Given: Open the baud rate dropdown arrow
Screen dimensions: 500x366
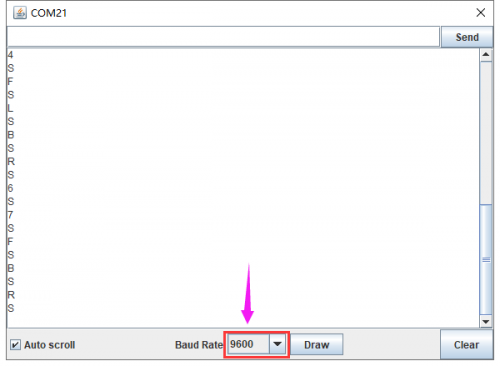Looking at the screenshot, I should coord(277,344).
